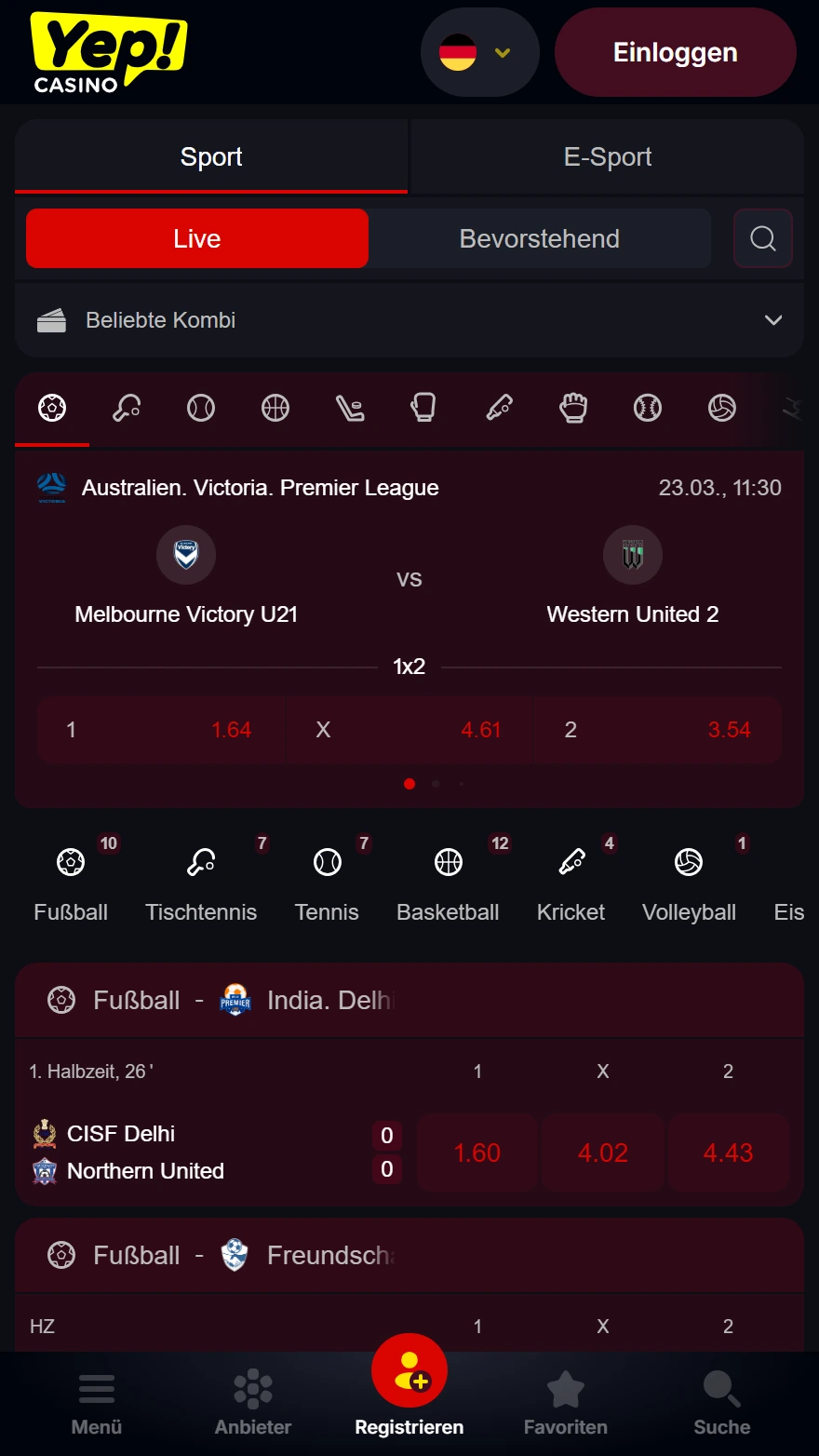The image size is (819, 1456).
Task: Switch to the E-Sport tab
Action: coord(607,156)
